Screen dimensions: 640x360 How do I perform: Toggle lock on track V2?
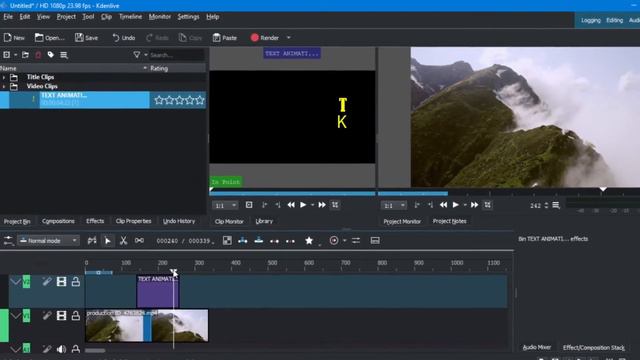pyautogui.click(x=76, y=281)
